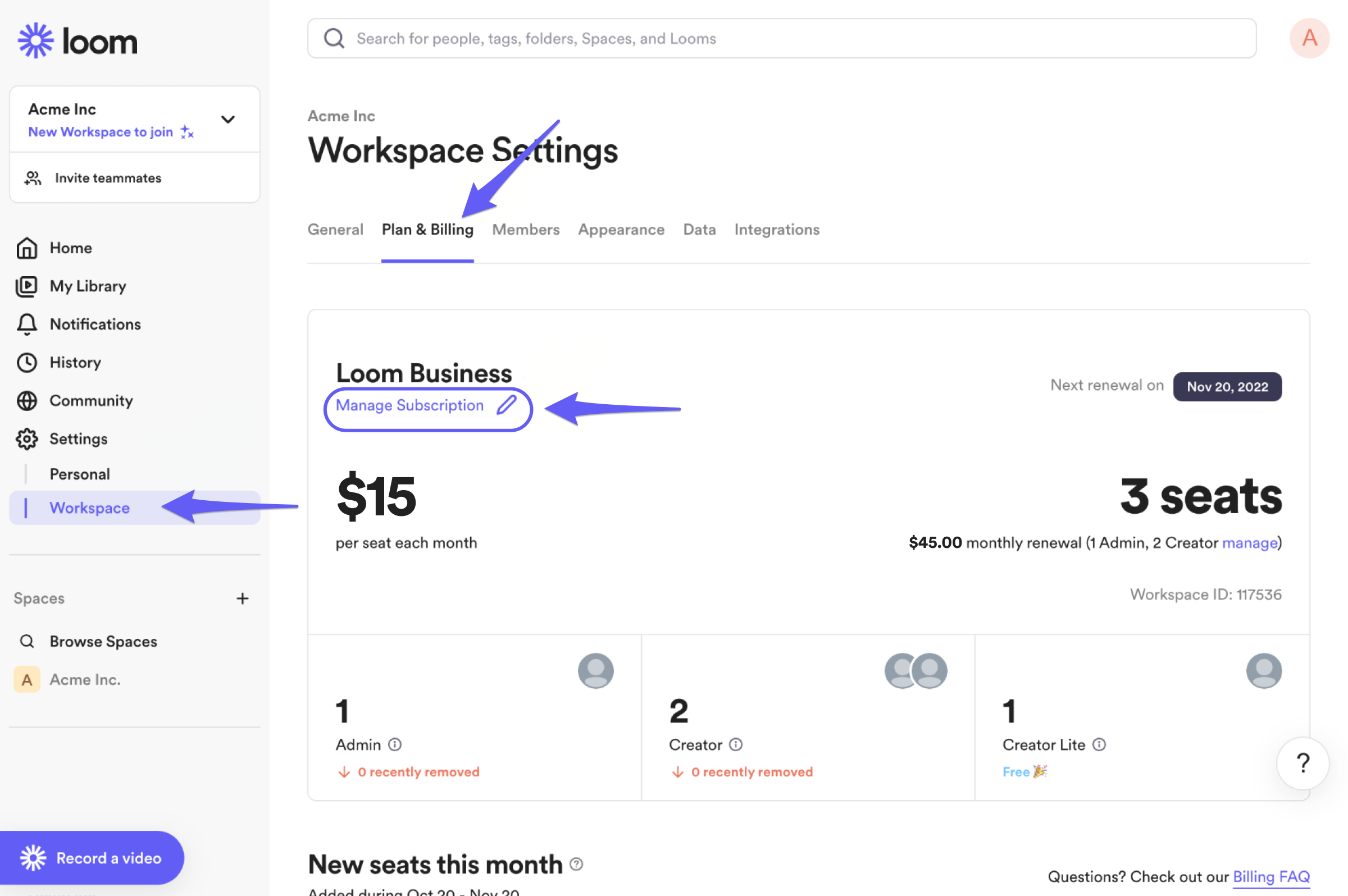Click the New seats this month help icon

click(x=576, y=864)
